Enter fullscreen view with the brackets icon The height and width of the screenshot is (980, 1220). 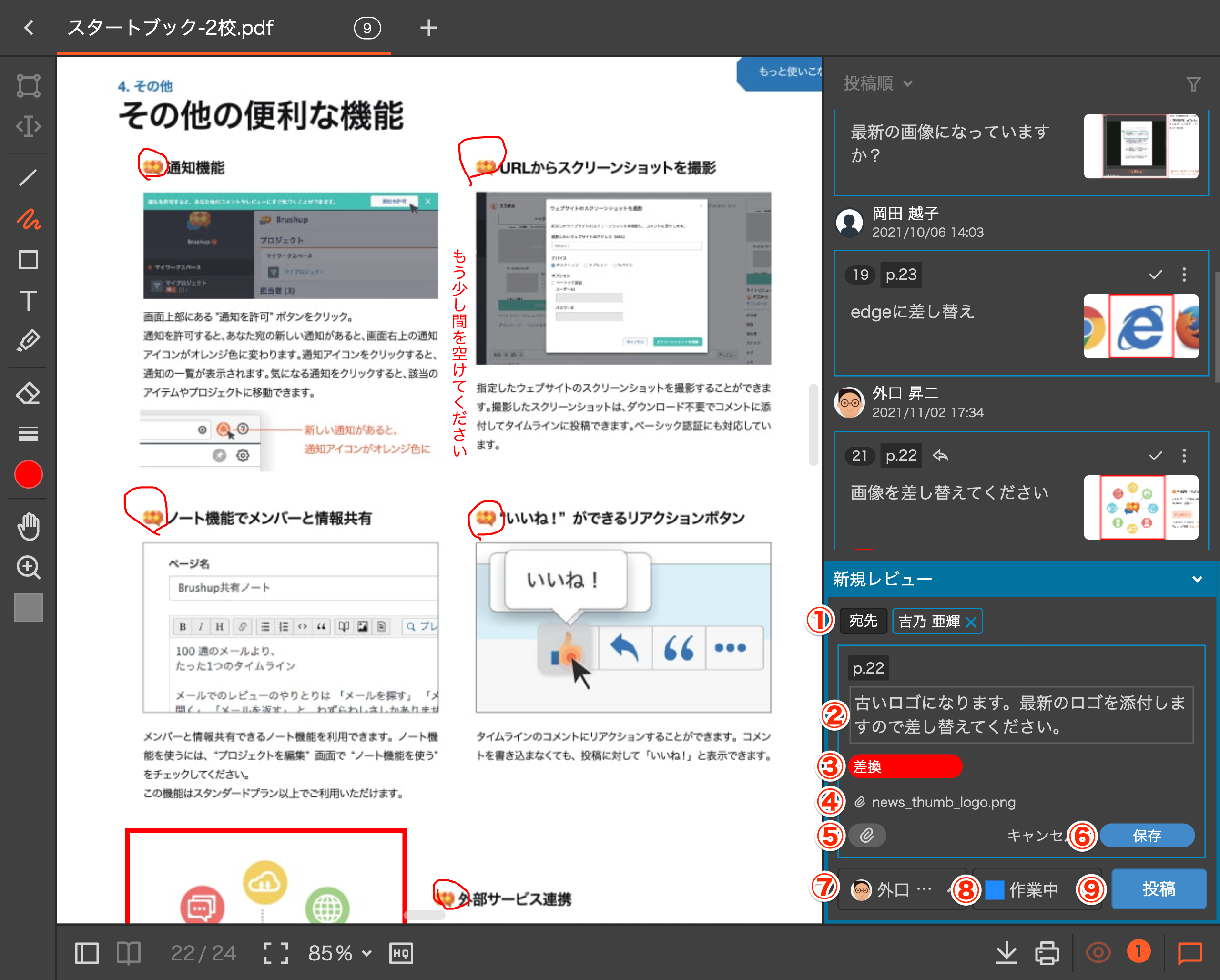(x=275, y=953)
